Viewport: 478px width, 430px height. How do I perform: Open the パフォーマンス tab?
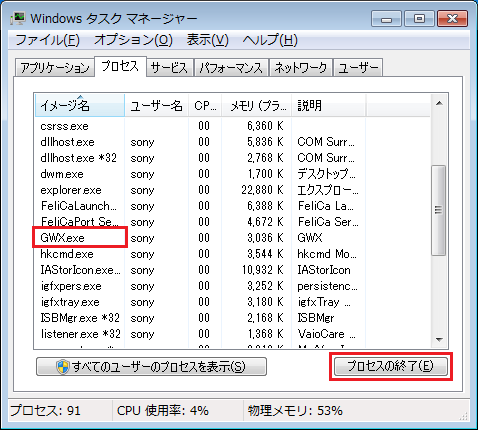[231, 68]
